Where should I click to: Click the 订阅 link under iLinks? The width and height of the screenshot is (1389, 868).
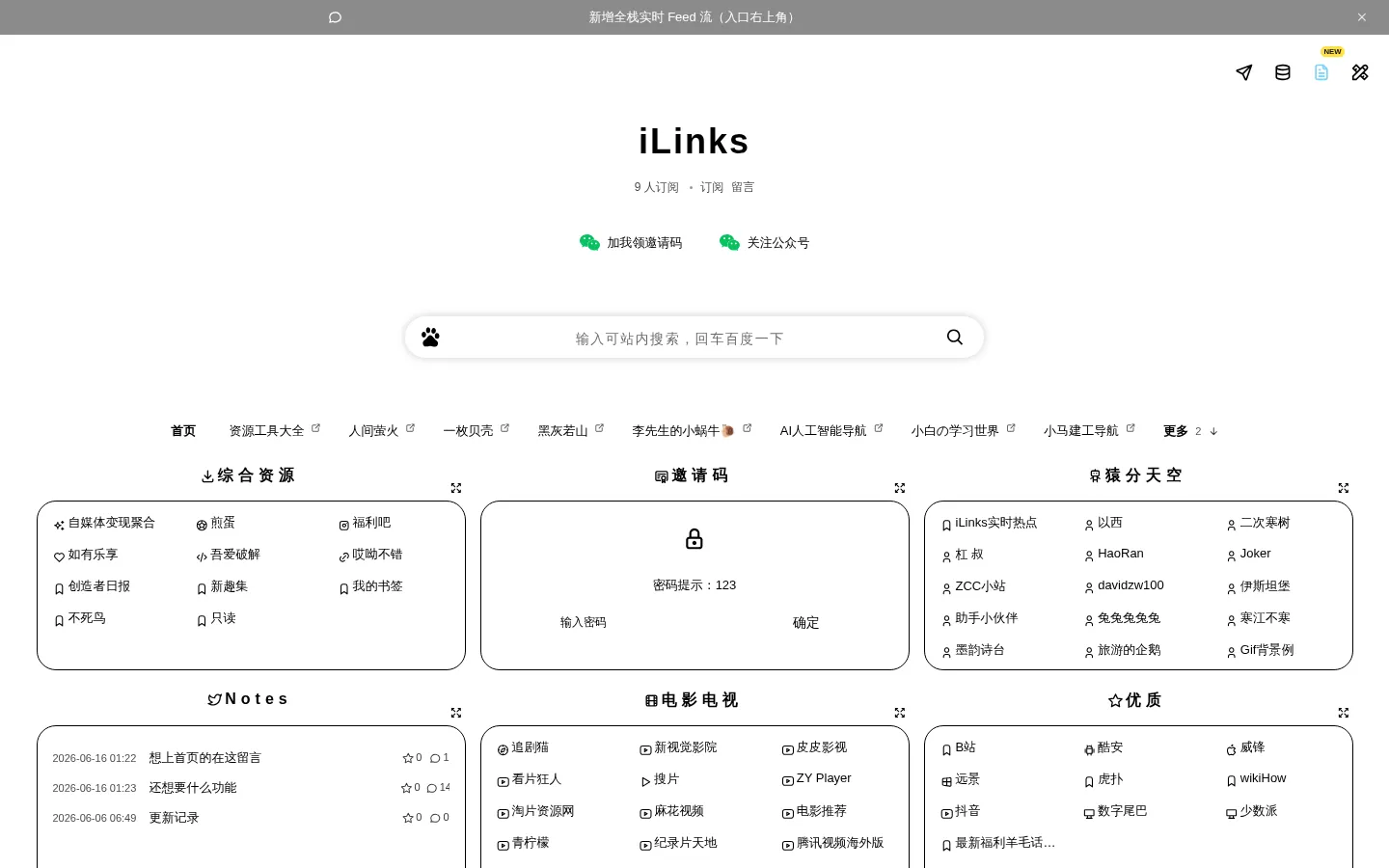click(712, 187)
